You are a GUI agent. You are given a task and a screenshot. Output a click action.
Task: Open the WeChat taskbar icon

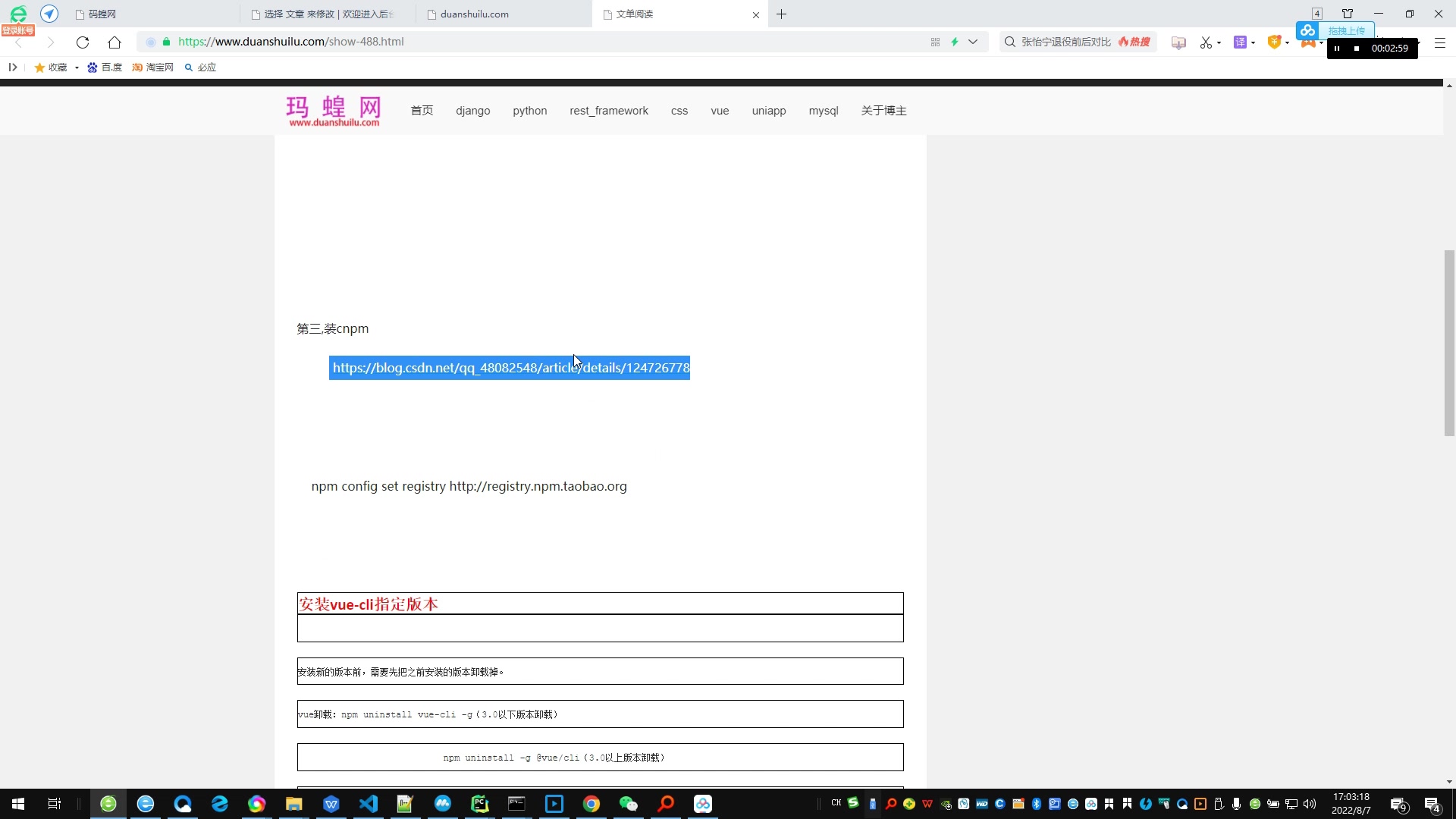pyautogui.click(x=628, y=804)
